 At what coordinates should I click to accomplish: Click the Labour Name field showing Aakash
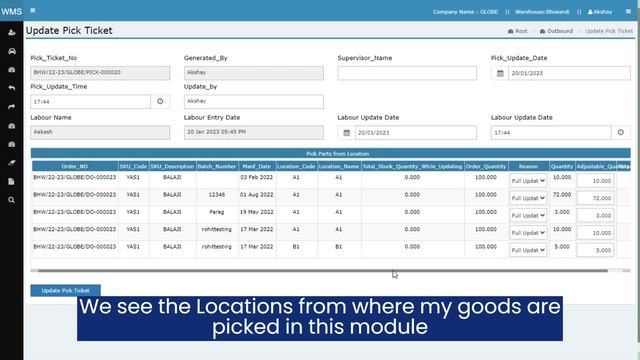[100, 132]
